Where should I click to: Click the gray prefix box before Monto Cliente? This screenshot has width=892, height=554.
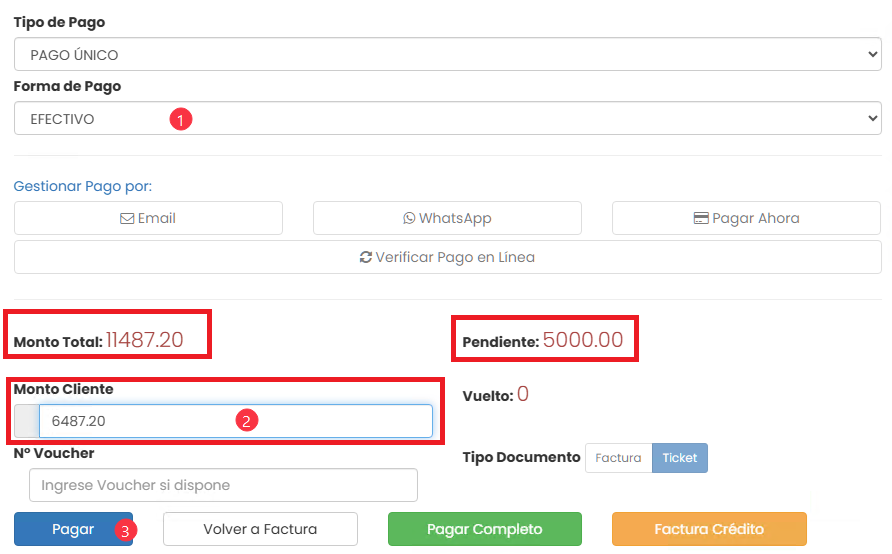tap(26, 421)
